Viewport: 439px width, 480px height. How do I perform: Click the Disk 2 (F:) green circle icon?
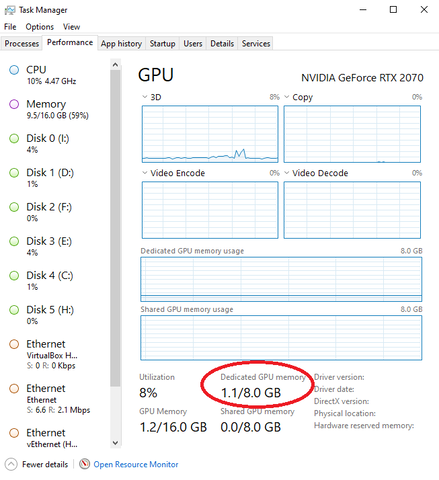(x=14, y=207)
